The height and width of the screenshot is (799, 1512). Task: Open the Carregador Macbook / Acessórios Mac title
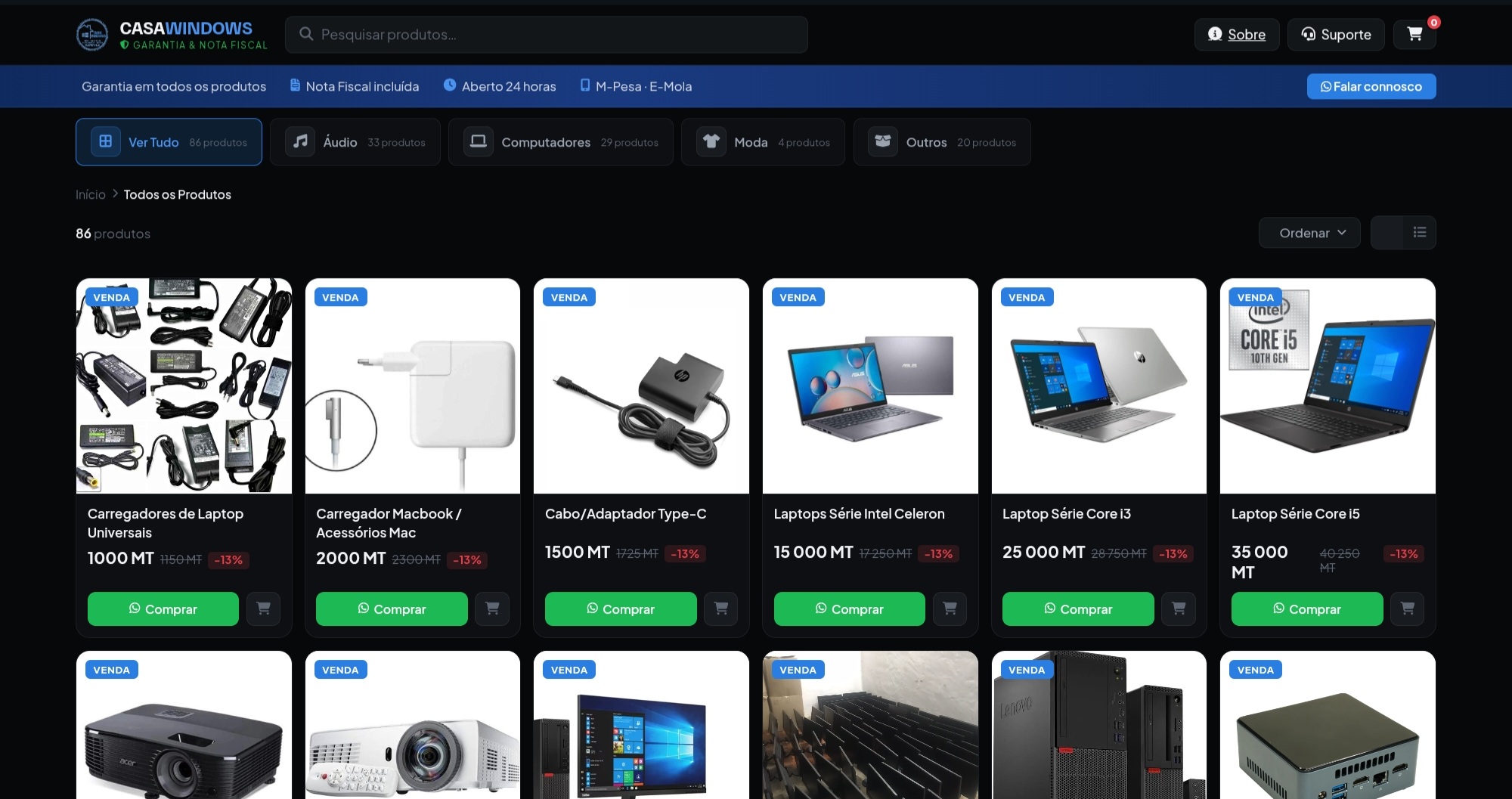click(x=389, y=523)
